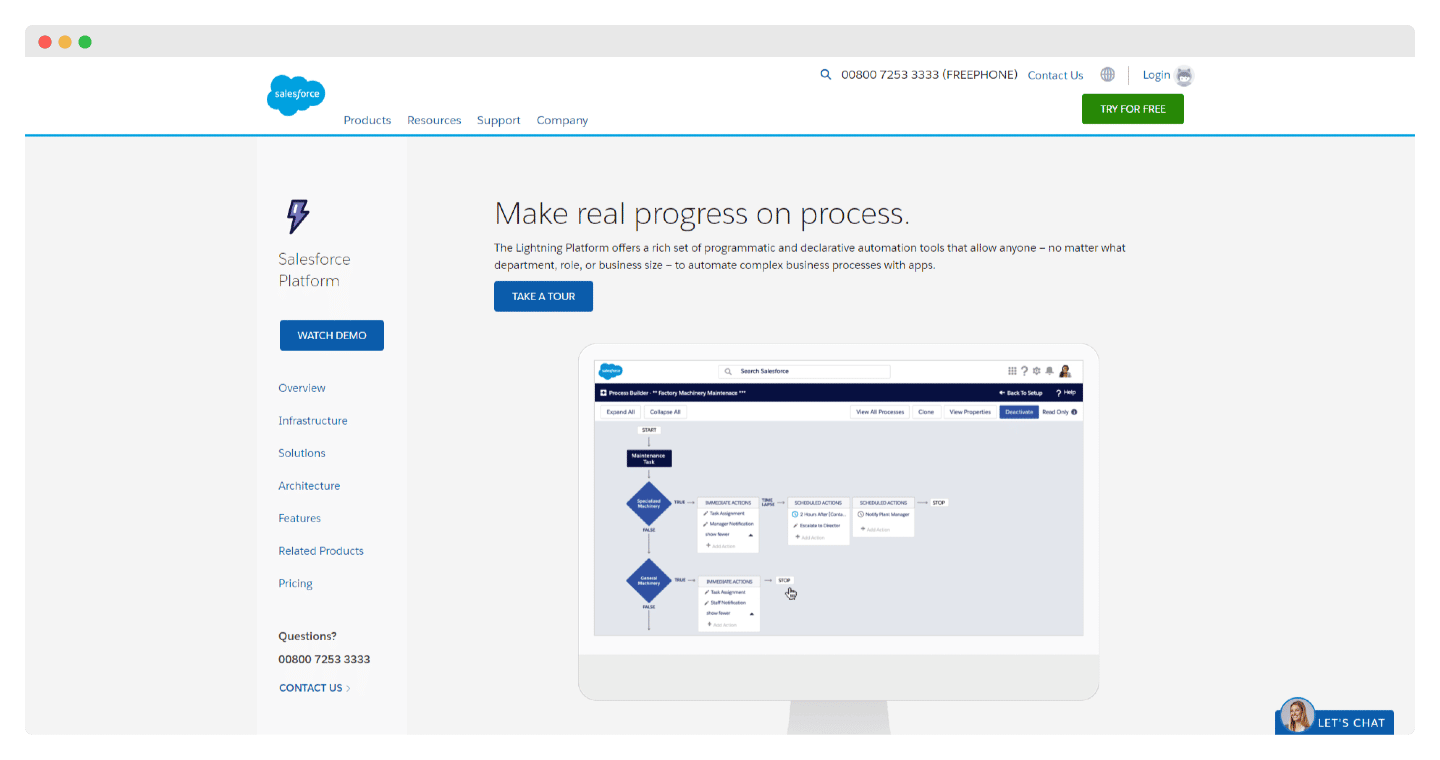
Task: Click the Maintenance Task node
Action: click(x=649, y=458)
